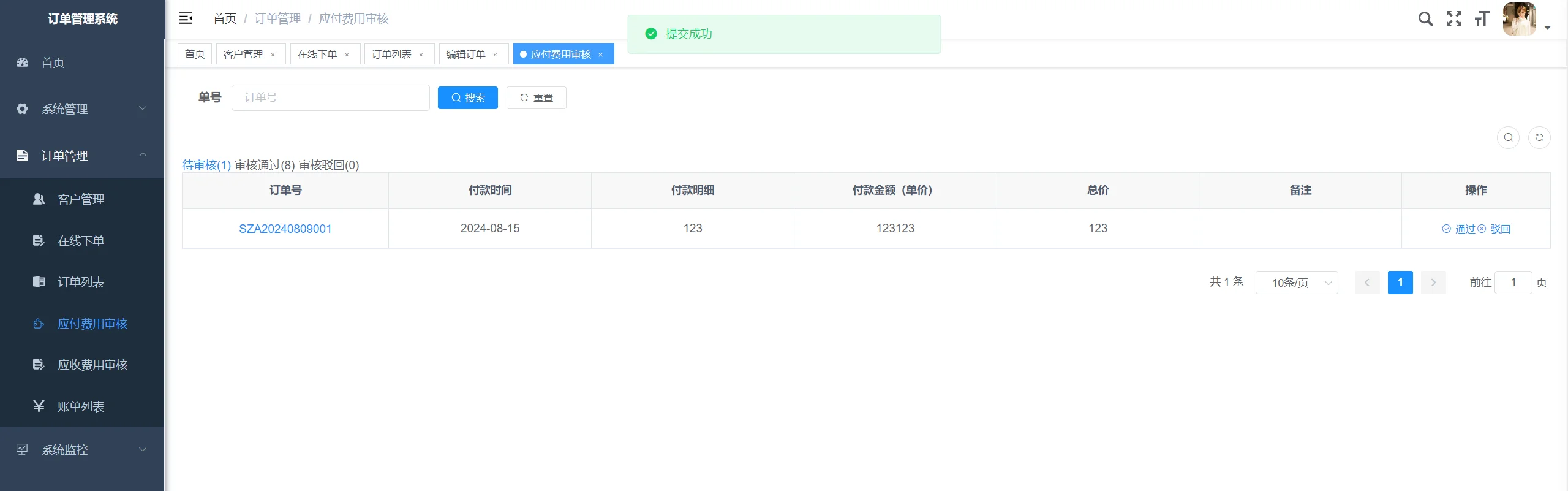This screenshot has height=491, width=1568.
Task: Expand 系统管理 menu chevron
Action: (x=143, y=108)
